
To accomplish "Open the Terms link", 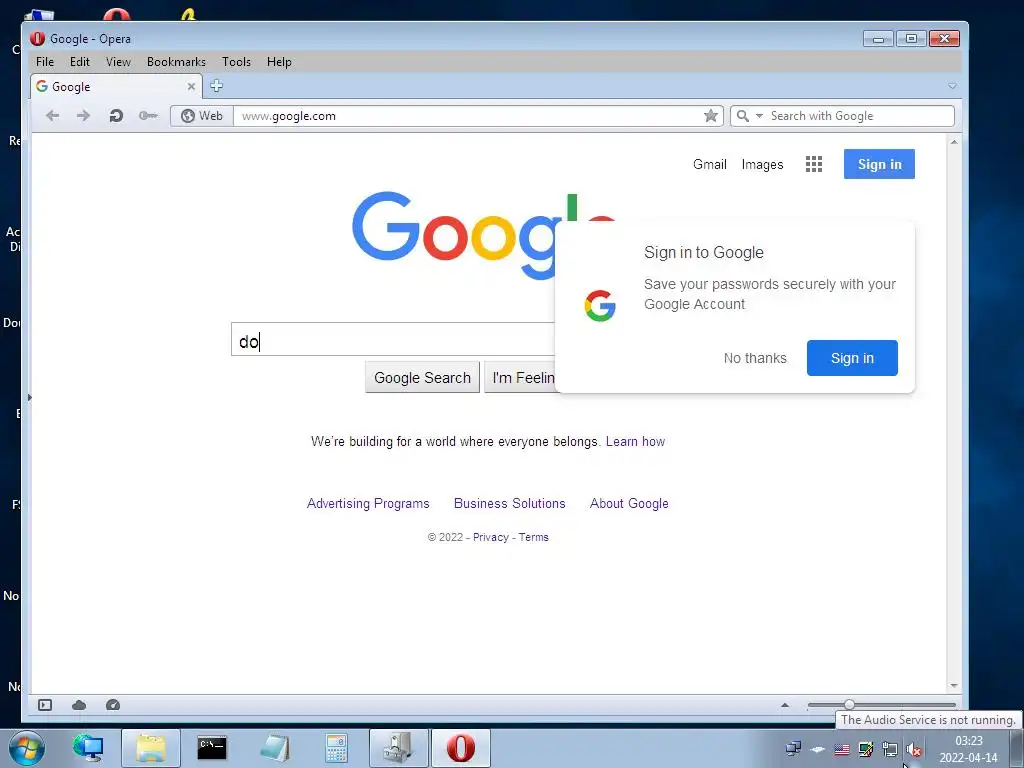I will (534, 537).
